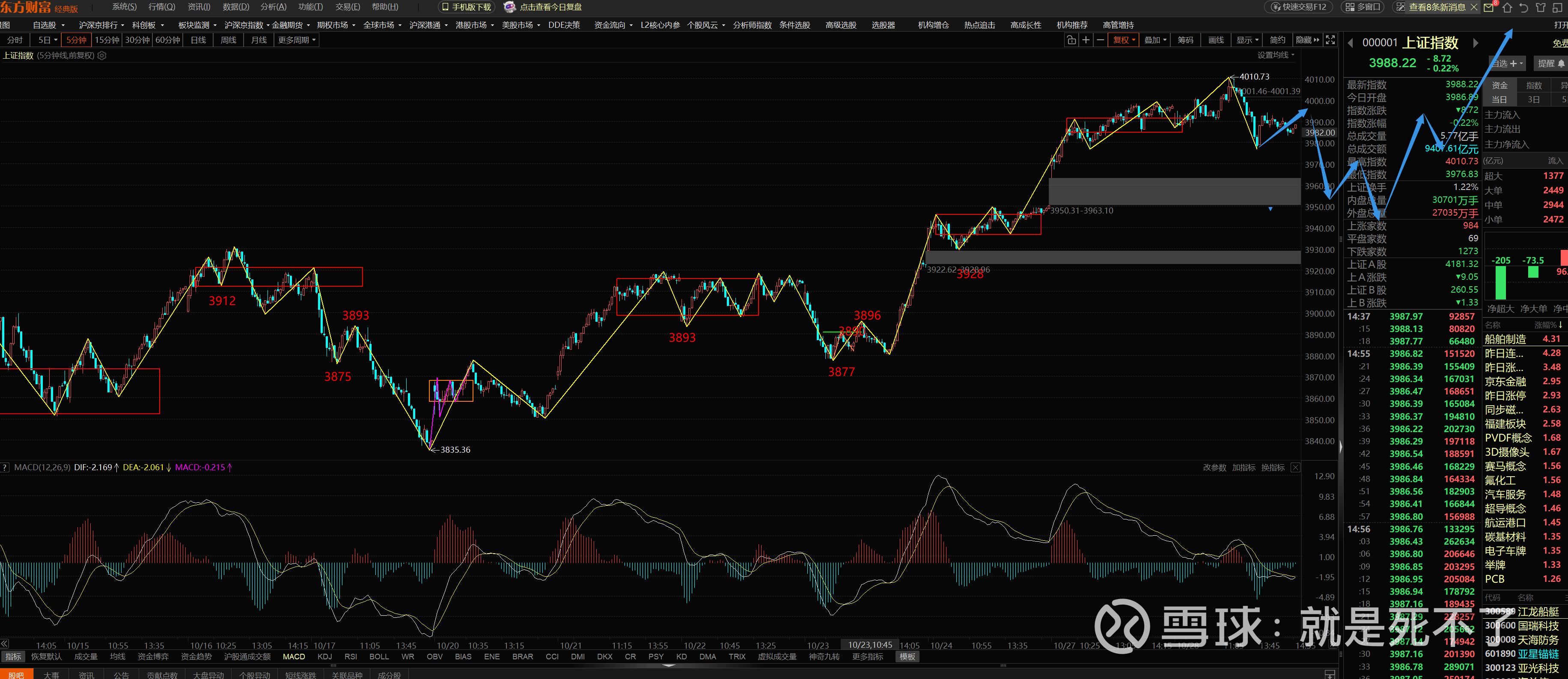
Task: Go to next stock with right arrow
Action: pyautogui.click(x=1476, y=43)
